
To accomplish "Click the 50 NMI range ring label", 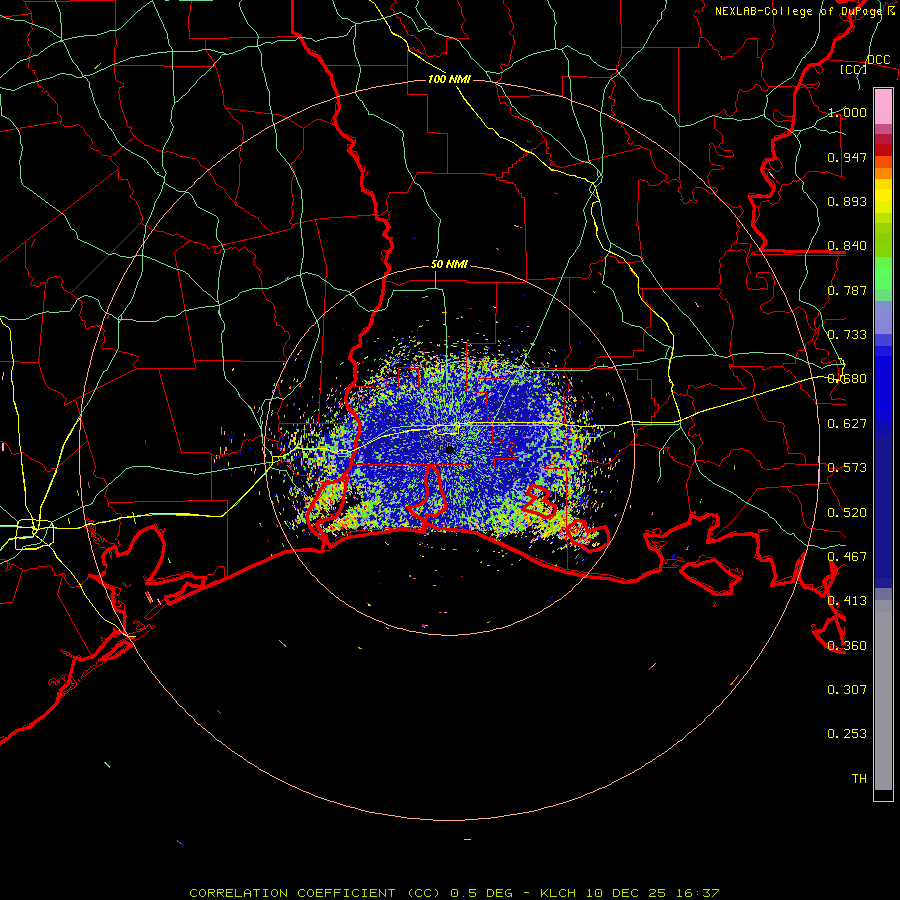I will (x=449, y=265).
